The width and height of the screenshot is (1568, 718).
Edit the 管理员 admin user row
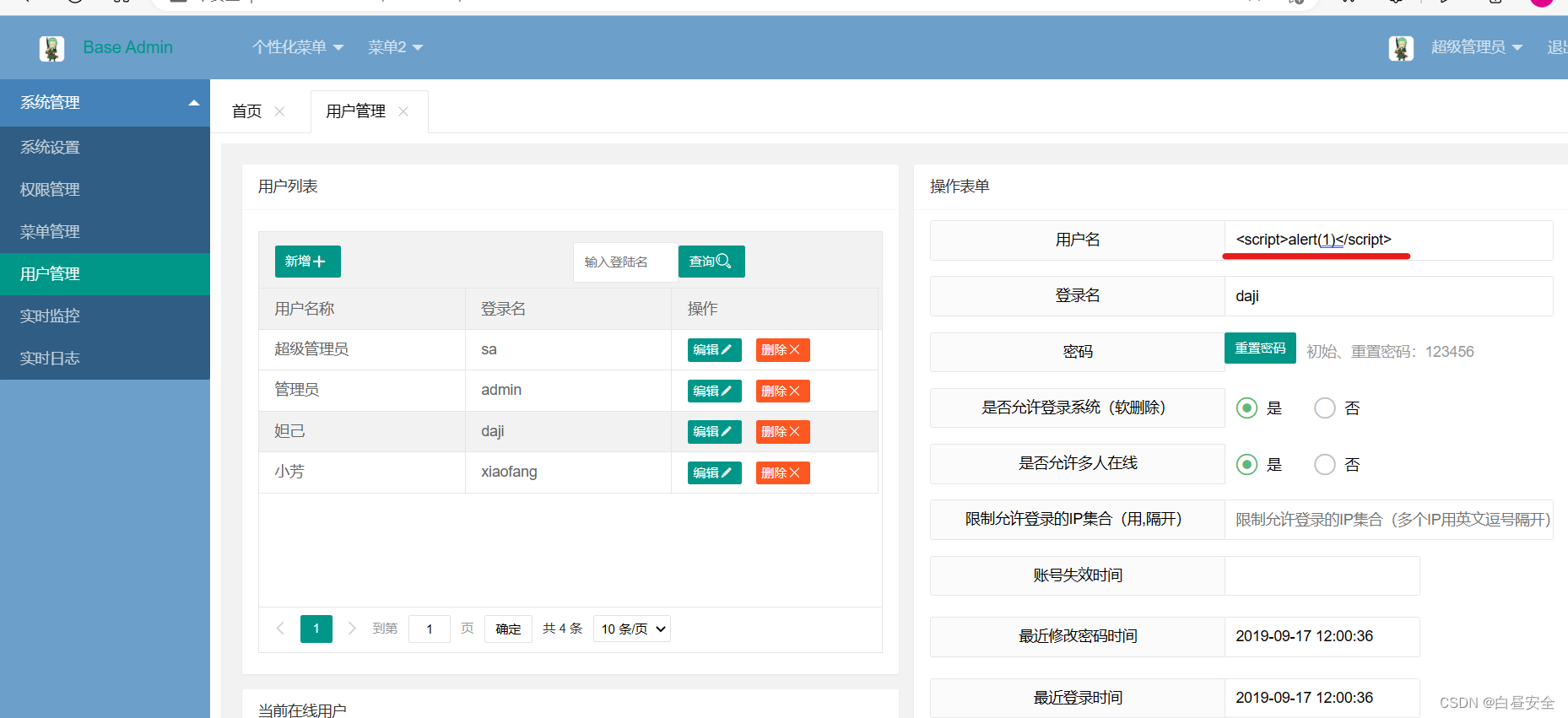(x=714, y=391)
